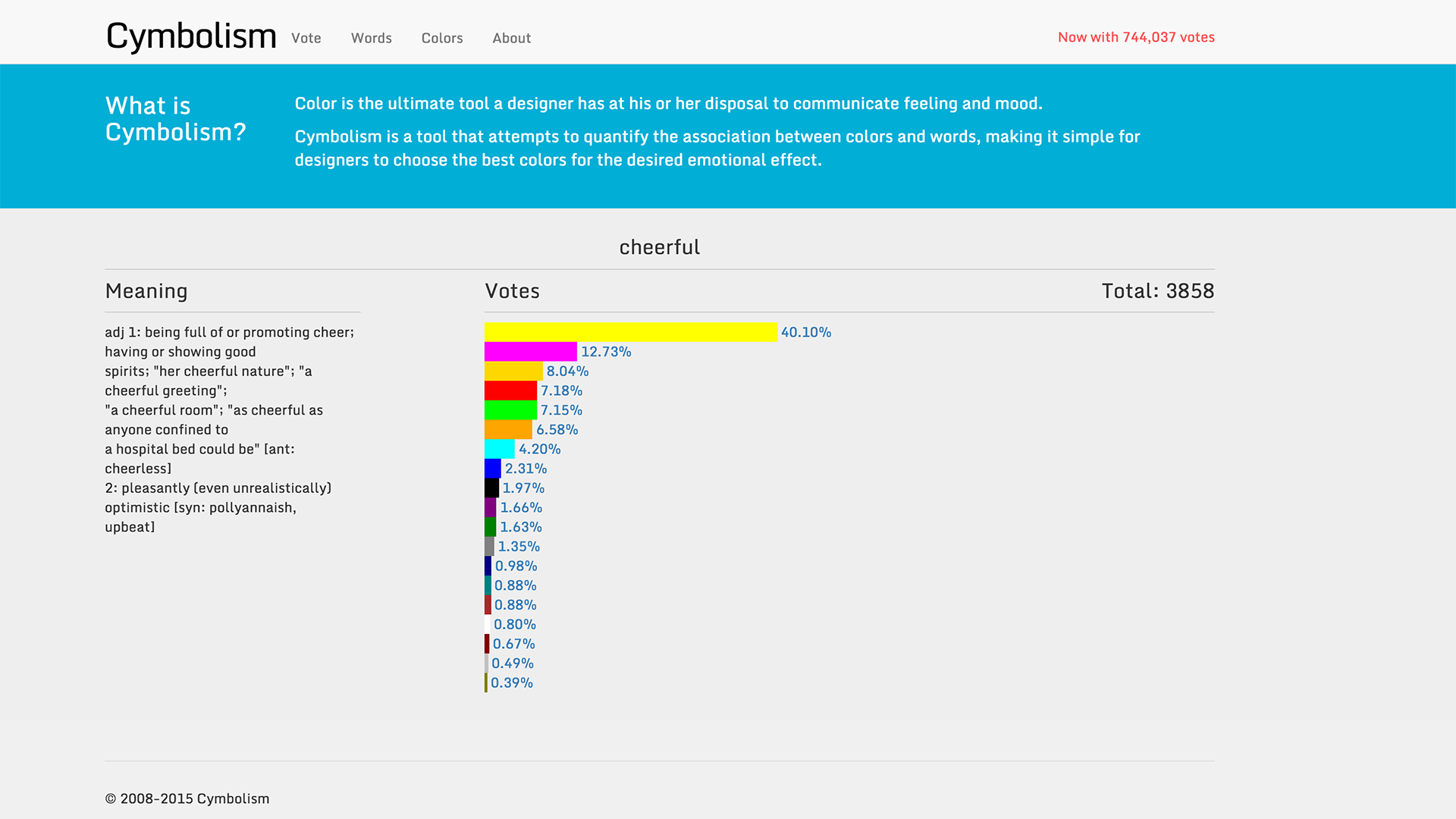
Task: Click the 40.10% percentage label
Action: tap(805, 332)
